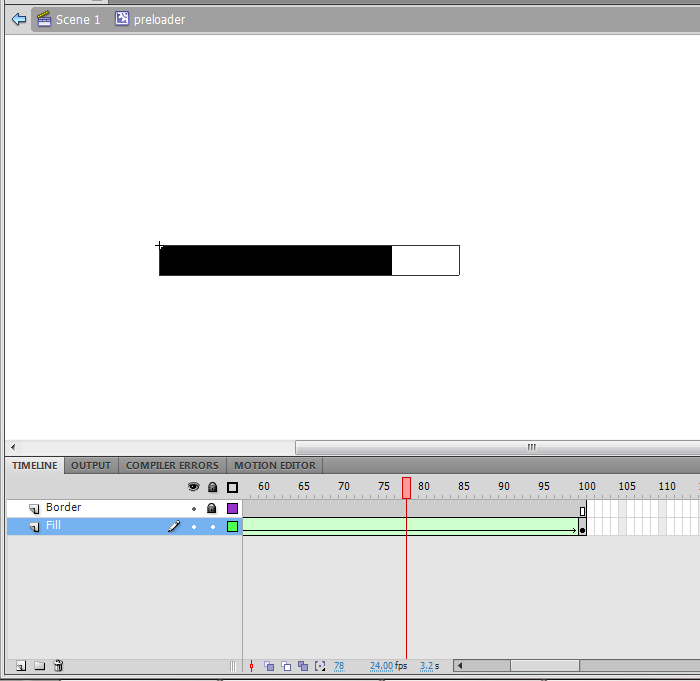The width and height of the screenshot is (700, 681).
Task: Open the Compiler Errors tab
Action: (x=172, y=465)
